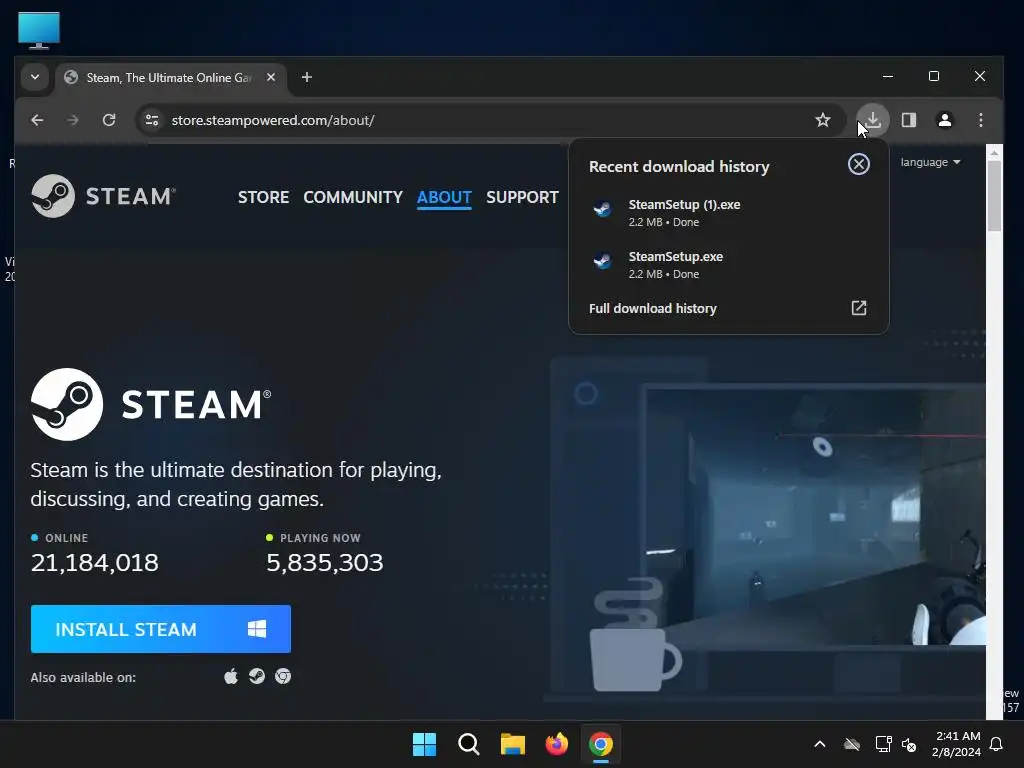Open the tab search dropdown arrow
Image resolution: width=1024 pixels, height=768 pixels.
[35, 77]
